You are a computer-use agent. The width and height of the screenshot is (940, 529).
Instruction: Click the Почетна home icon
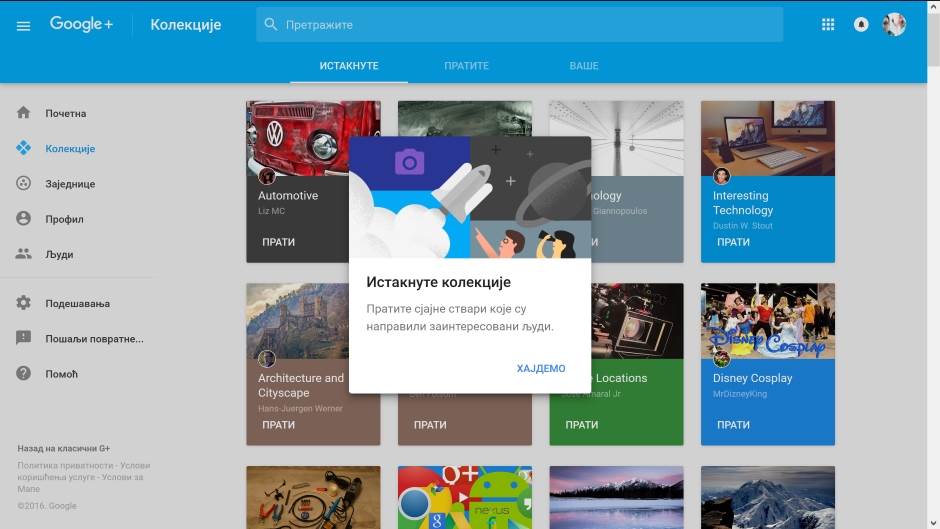[x=24, y=113]
